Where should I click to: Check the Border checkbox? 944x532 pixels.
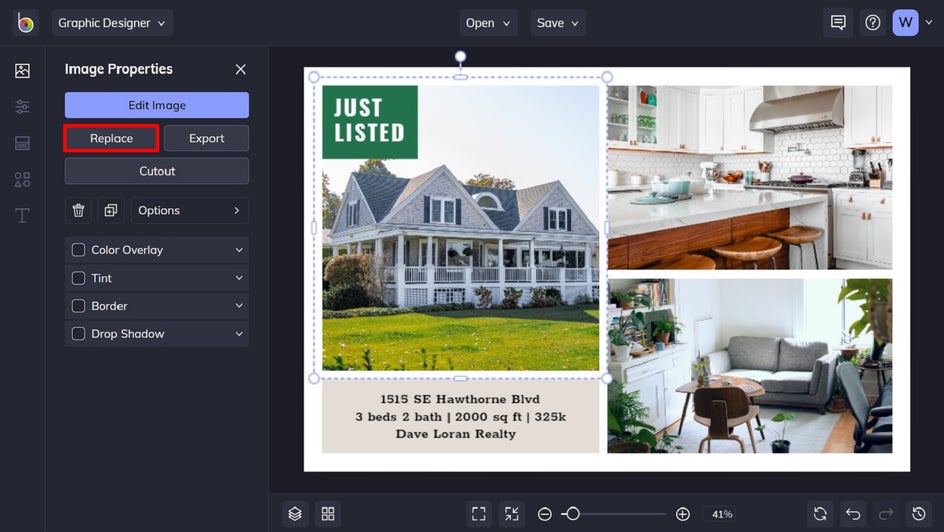tap(78, 306)
